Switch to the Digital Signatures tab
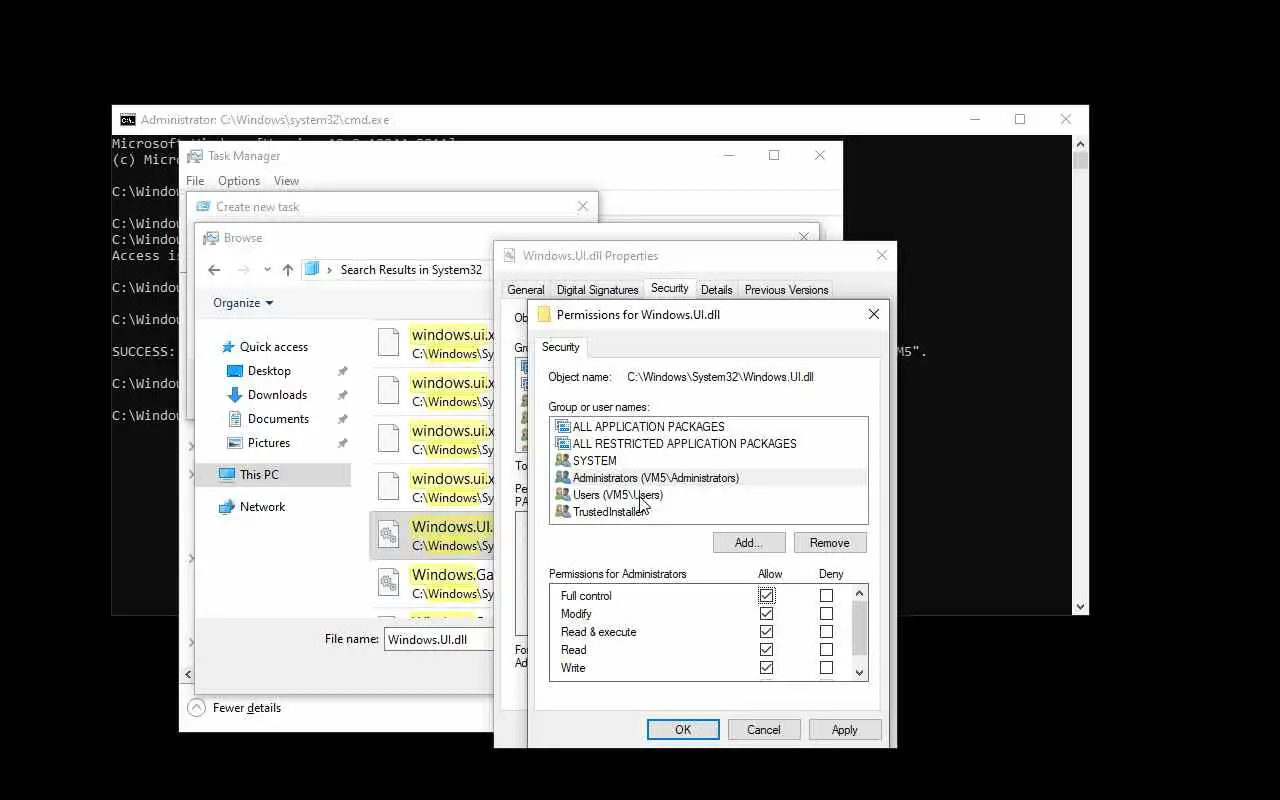The height and width of the screenshot is (800, 1280). click(597, 290)
